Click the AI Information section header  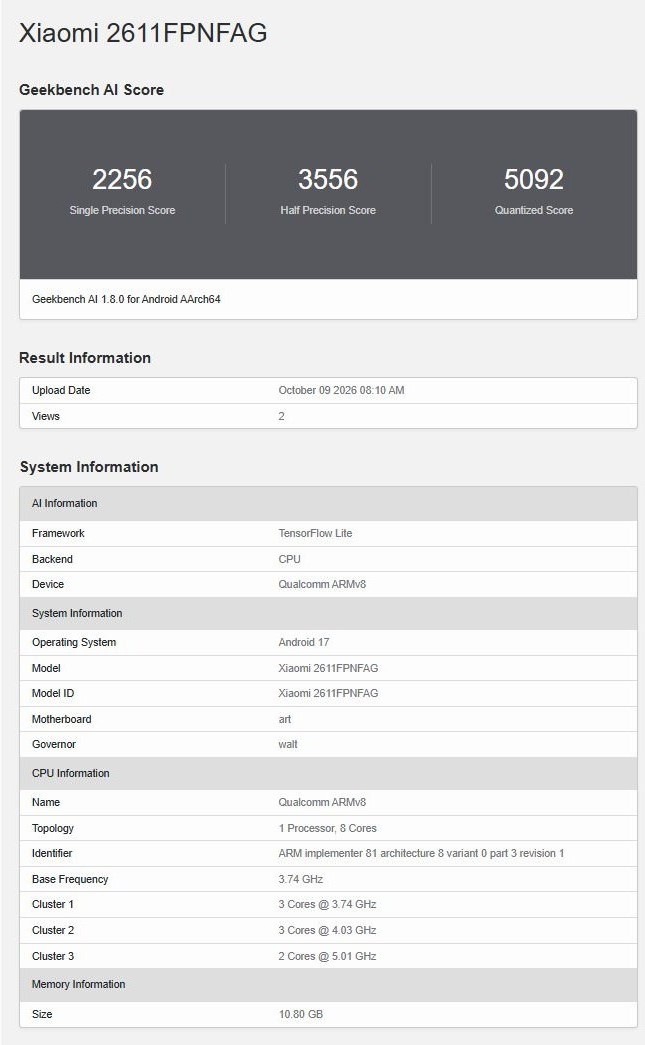coord(328,503)
